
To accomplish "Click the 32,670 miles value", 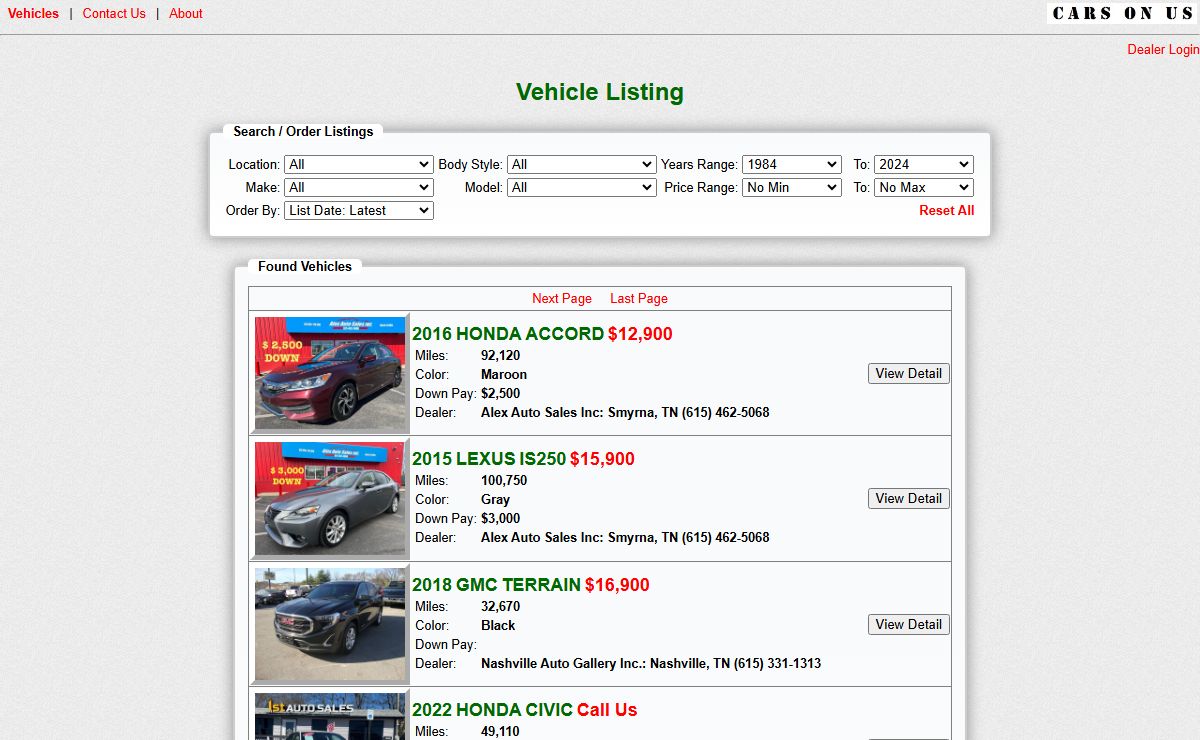I will (x=500, y=606).
